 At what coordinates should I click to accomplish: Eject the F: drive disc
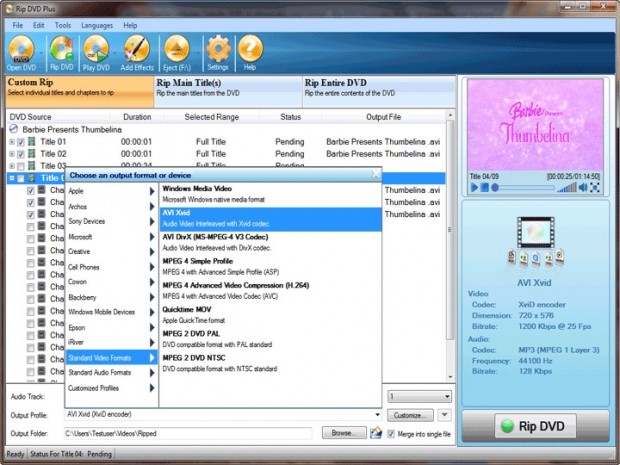coord(177,53)
